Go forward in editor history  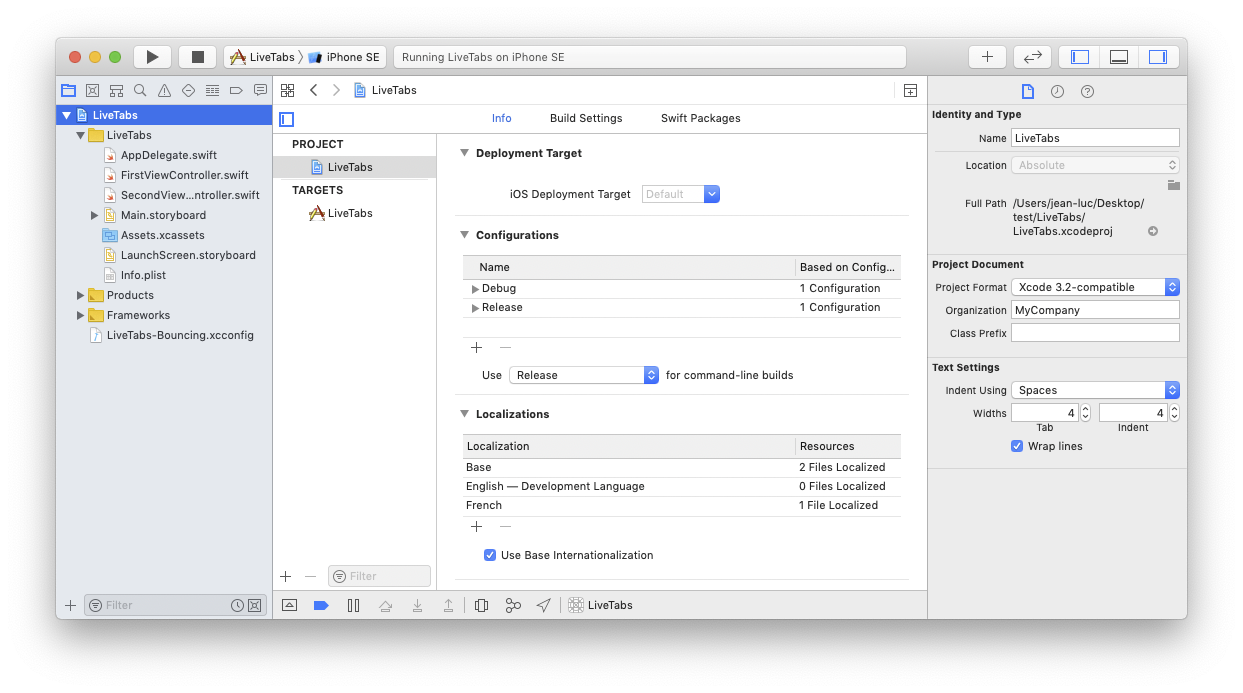point(336,90)
